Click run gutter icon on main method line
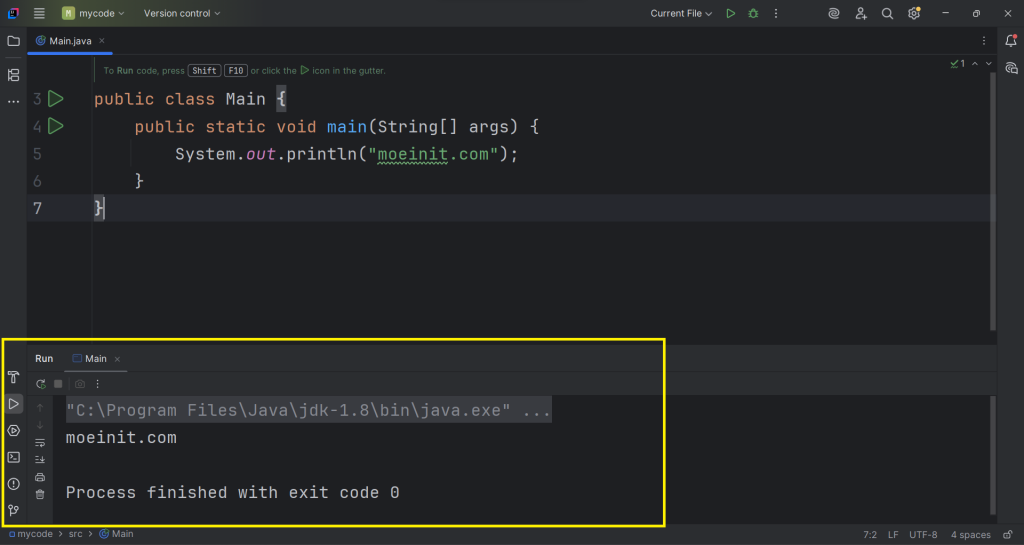The image size is (1024, 545). 56,126
